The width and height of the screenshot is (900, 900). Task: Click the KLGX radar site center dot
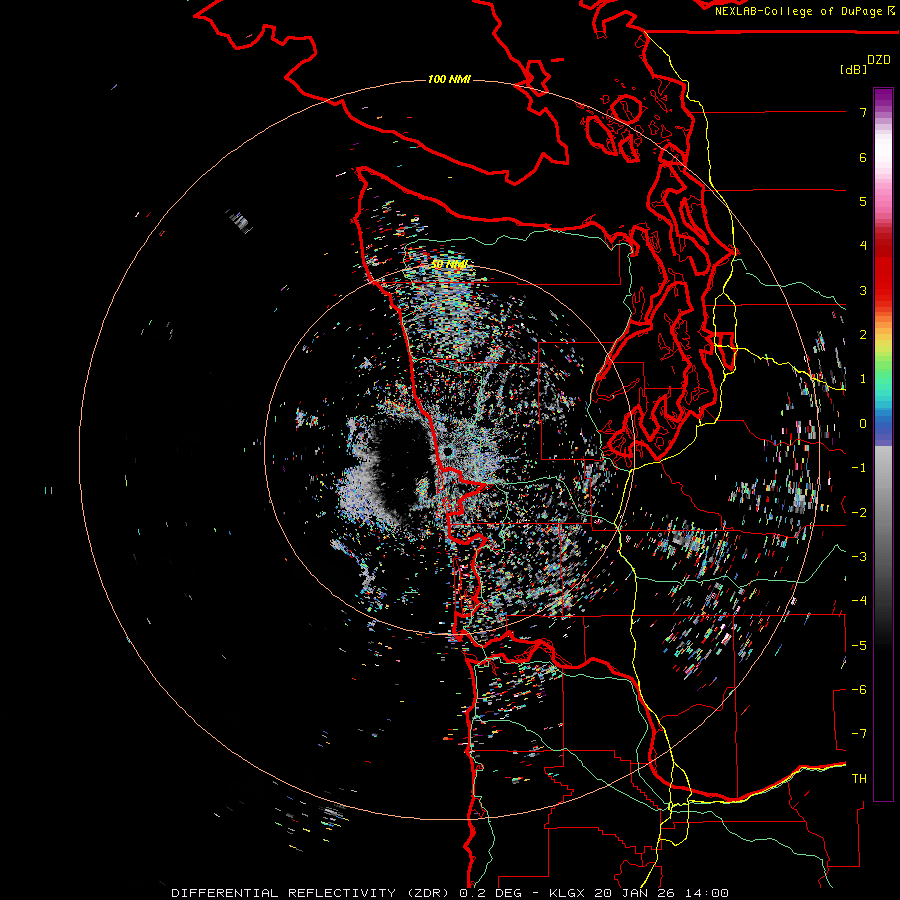tap(448, 453)
